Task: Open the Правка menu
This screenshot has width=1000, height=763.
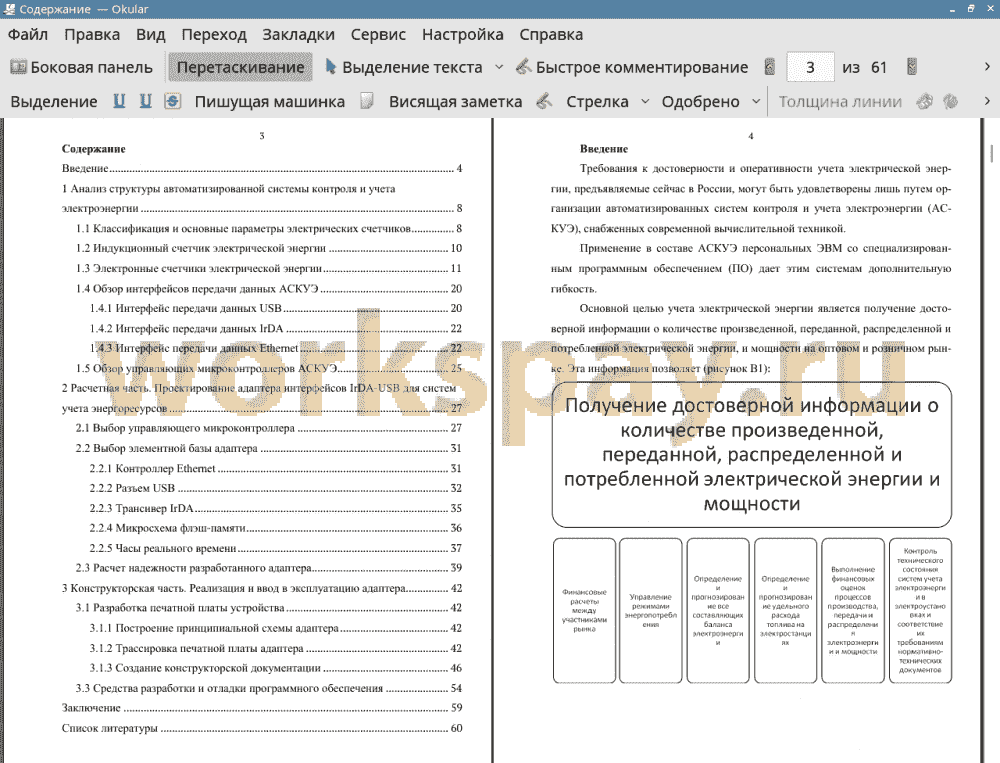Action: point(92,34)
